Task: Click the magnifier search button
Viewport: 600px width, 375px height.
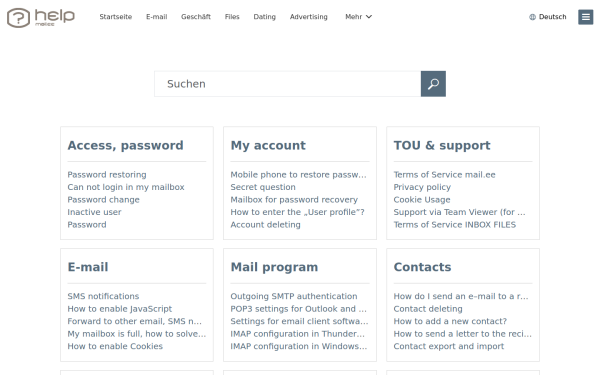Action: pyautogui.click(x=433, y=84)
